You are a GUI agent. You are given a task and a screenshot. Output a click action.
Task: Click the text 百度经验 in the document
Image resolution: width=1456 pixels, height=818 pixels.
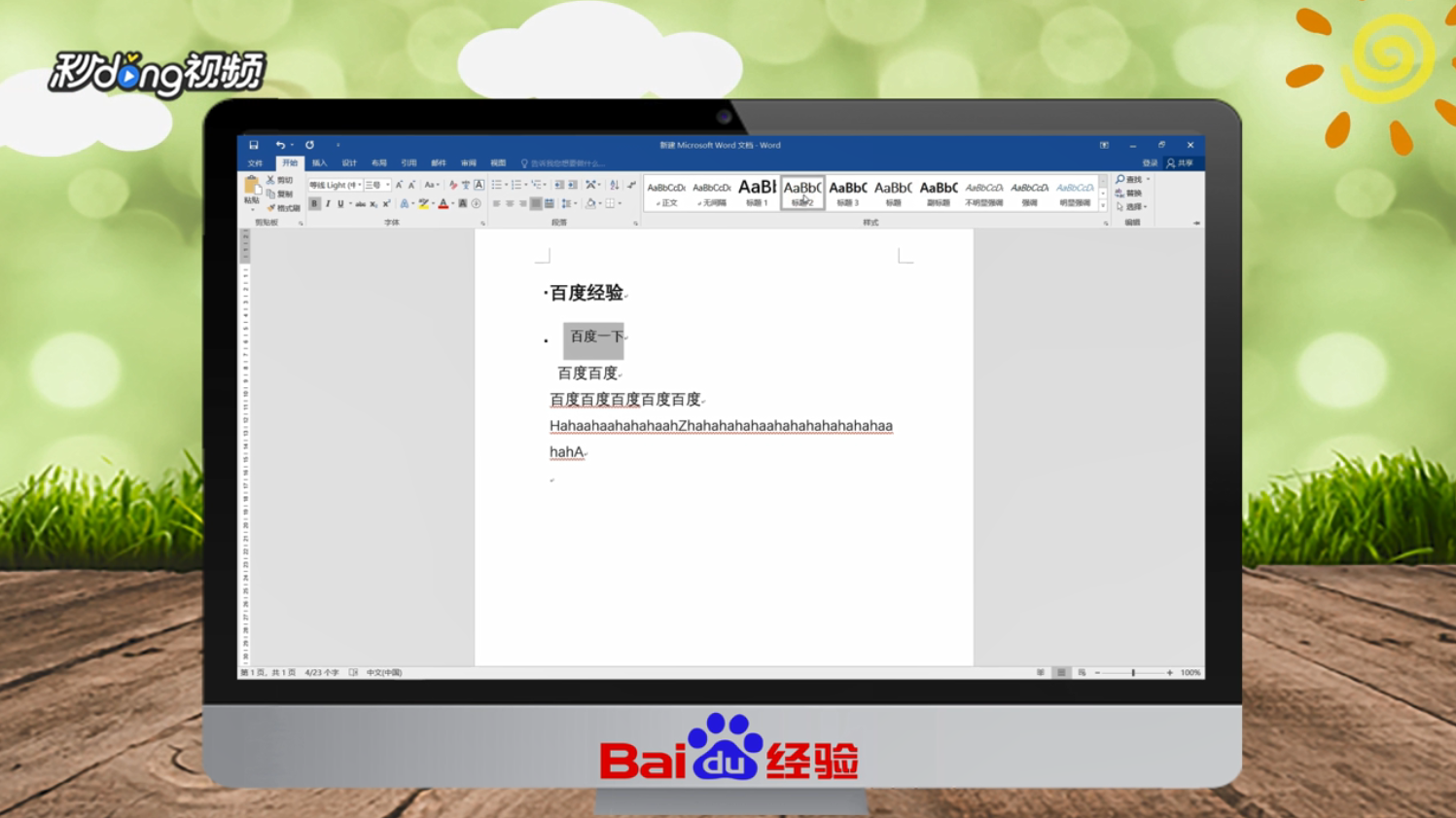pos(586,293)
